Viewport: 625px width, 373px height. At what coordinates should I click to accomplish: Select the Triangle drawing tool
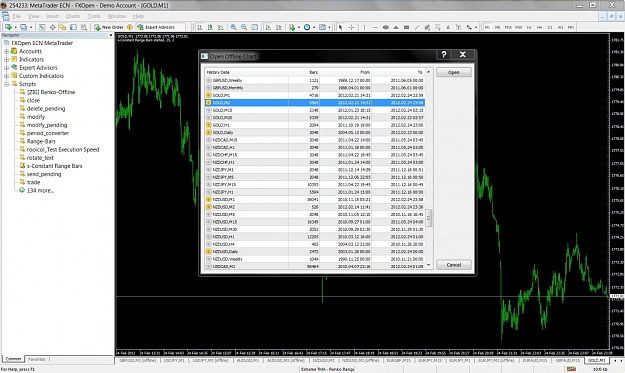tap(396, 27)
